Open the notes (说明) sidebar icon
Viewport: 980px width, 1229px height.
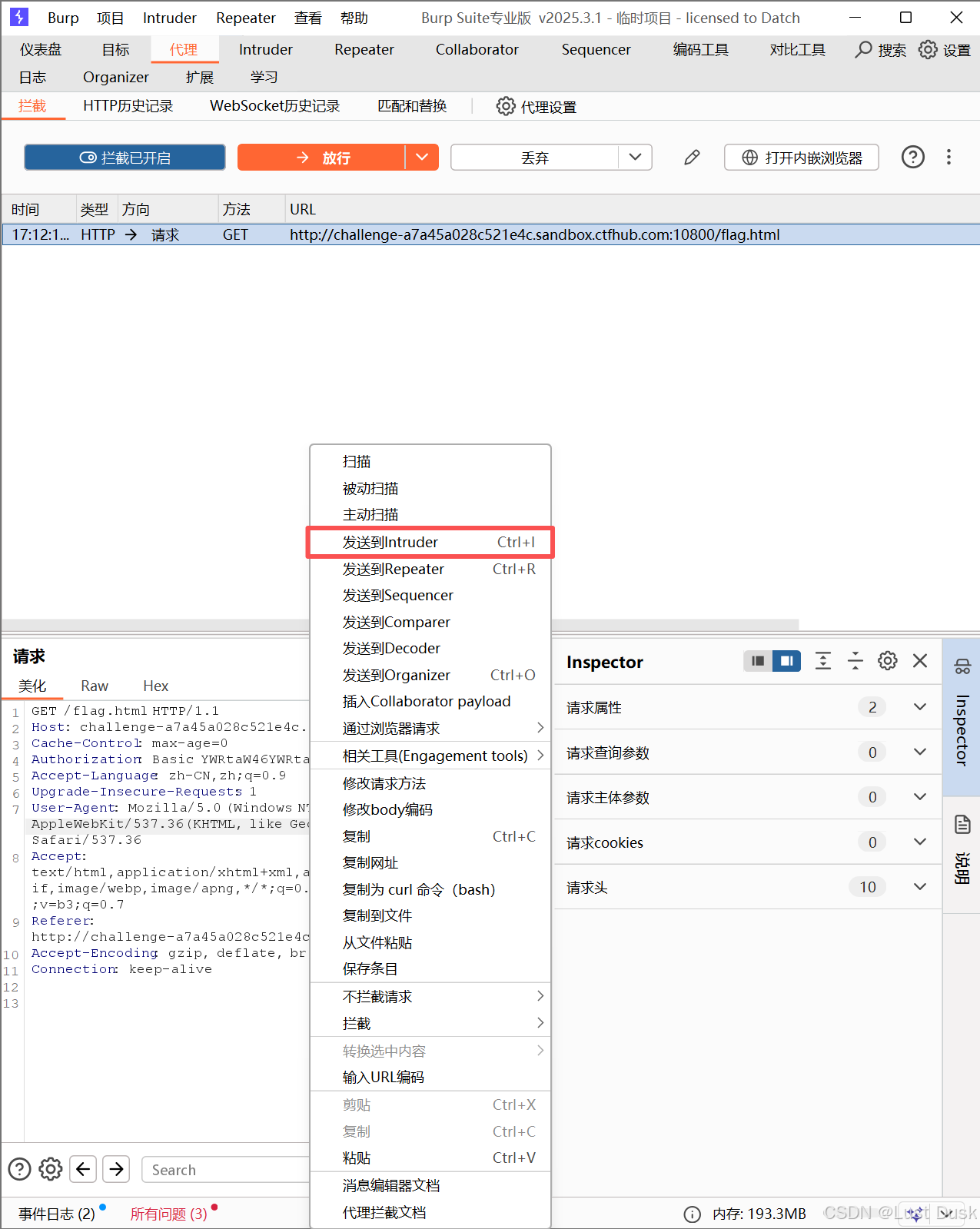click(962, 825)
